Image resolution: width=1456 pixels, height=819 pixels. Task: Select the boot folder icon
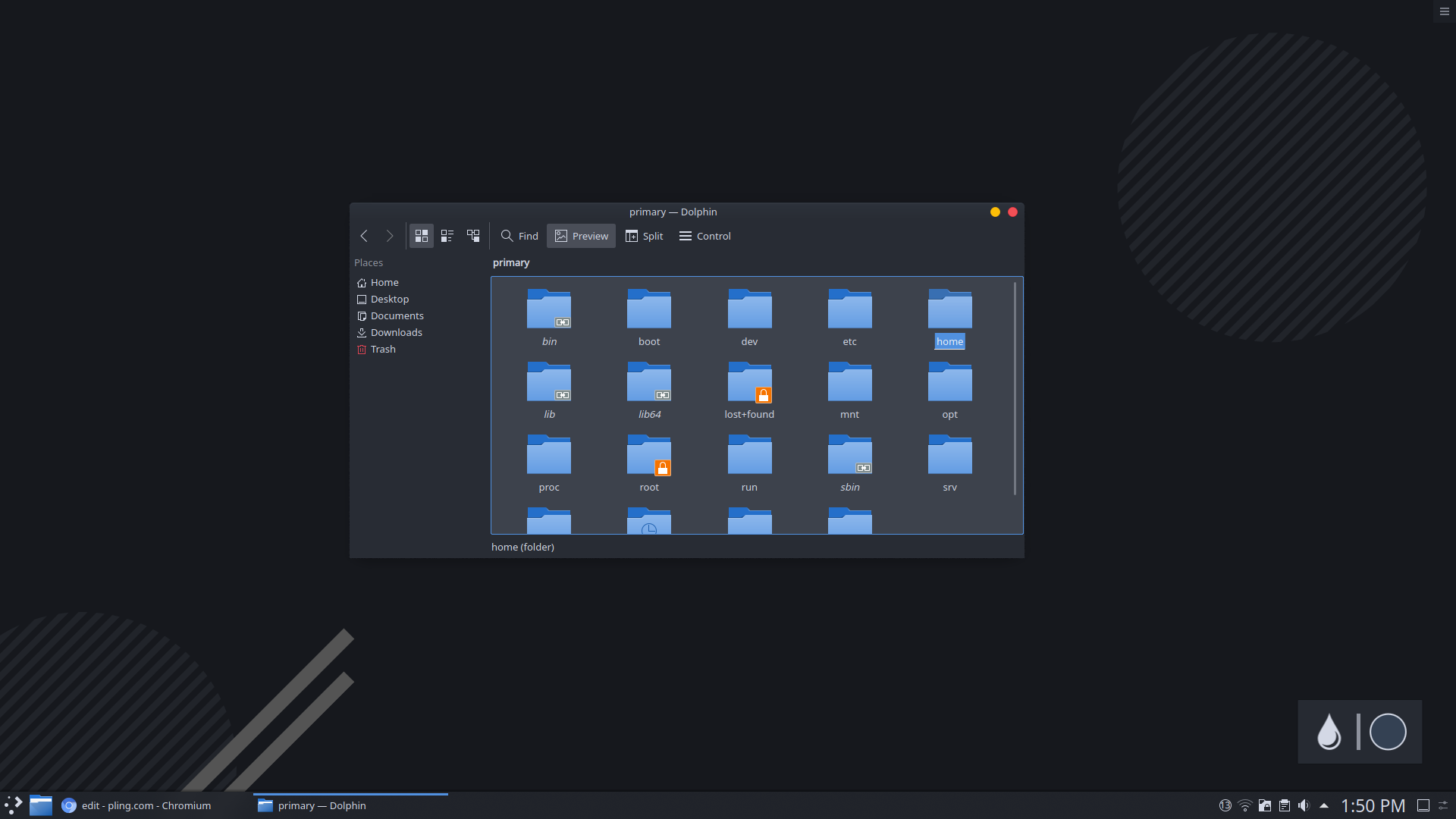(x=649, y=309)
